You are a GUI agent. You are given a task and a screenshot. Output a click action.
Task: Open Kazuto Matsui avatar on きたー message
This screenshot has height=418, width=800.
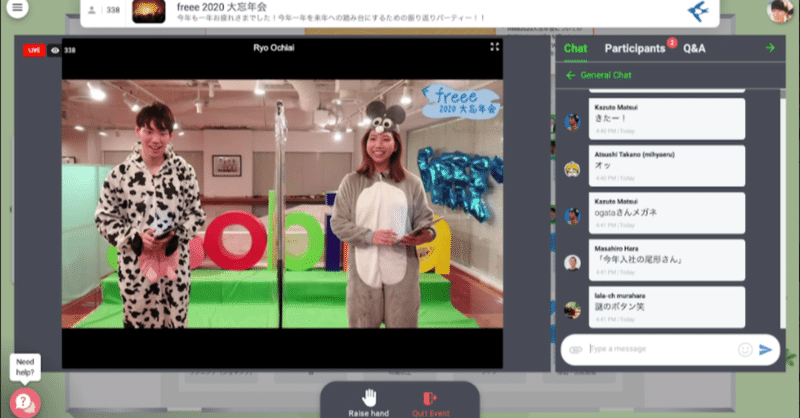pos(572,122)
